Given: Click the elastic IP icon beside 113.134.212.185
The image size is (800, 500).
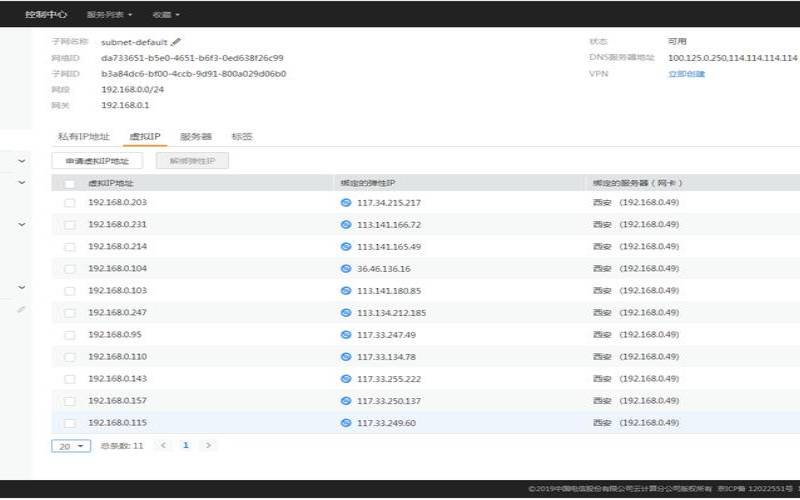Looking at the screenshot, I should click(x=346, y=313).
